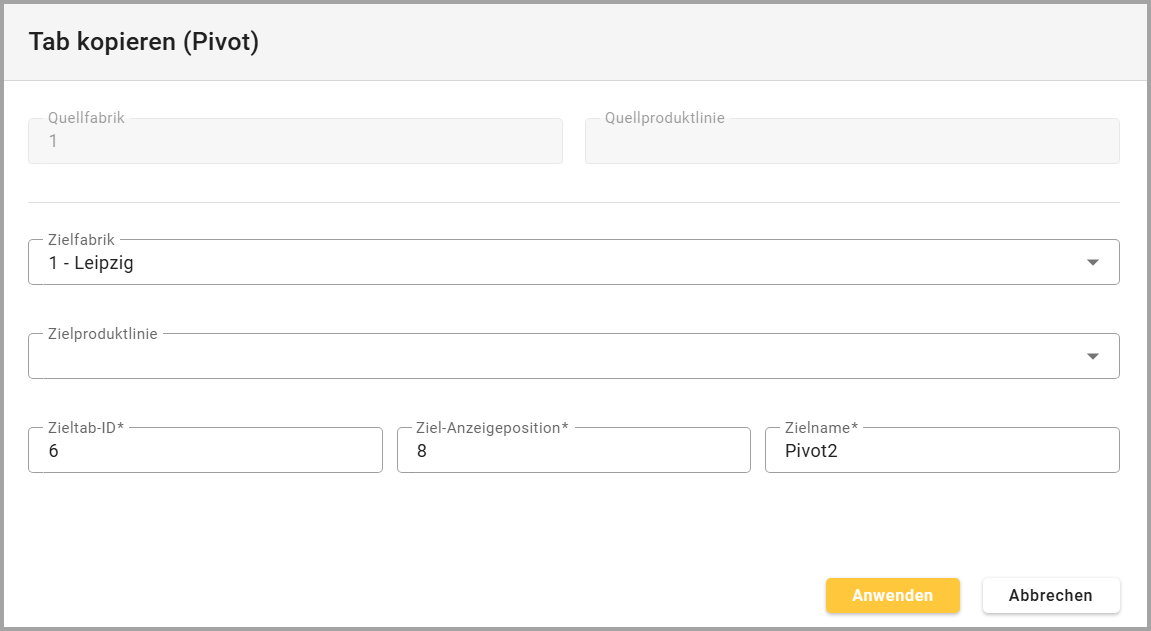Click the Zielname* label text
This screenshot has height=631, width=1151.
coord(821,428)
